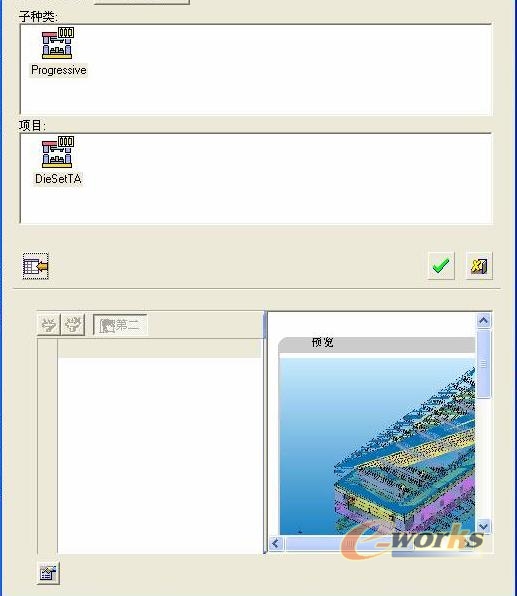
Task: Click the table's narrow row-header column
Action: coord(48,447)
